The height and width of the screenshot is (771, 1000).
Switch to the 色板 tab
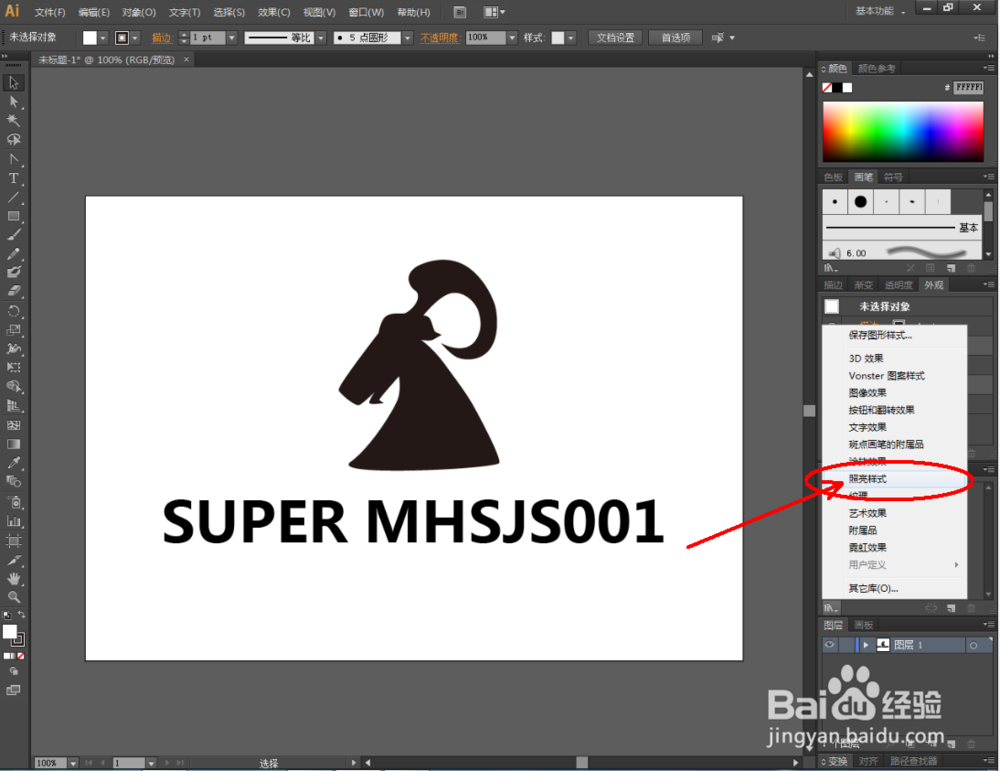833,177
